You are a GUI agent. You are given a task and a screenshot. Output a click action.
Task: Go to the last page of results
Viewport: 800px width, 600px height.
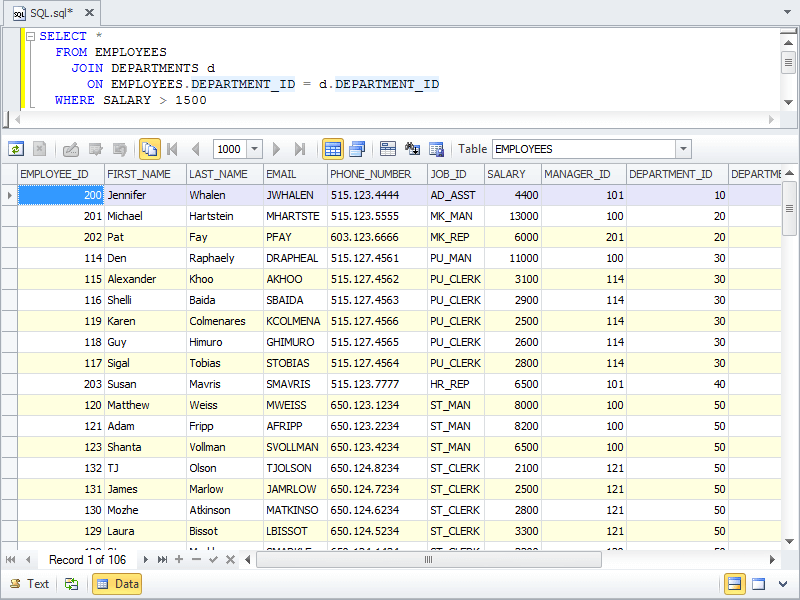click(300, 149)
